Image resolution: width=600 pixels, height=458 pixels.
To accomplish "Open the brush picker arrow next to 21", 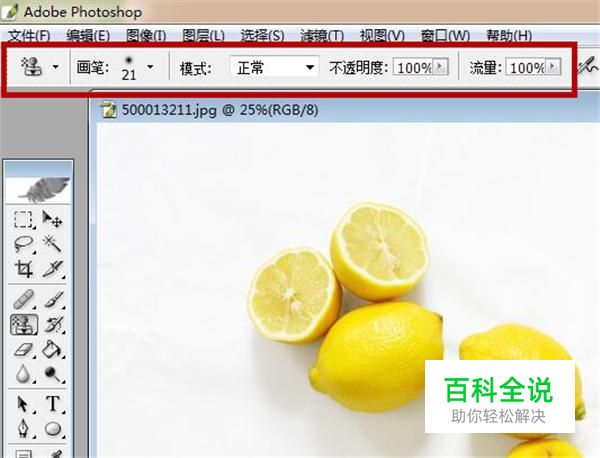I will pyautogui.click(x=150, y=67).
